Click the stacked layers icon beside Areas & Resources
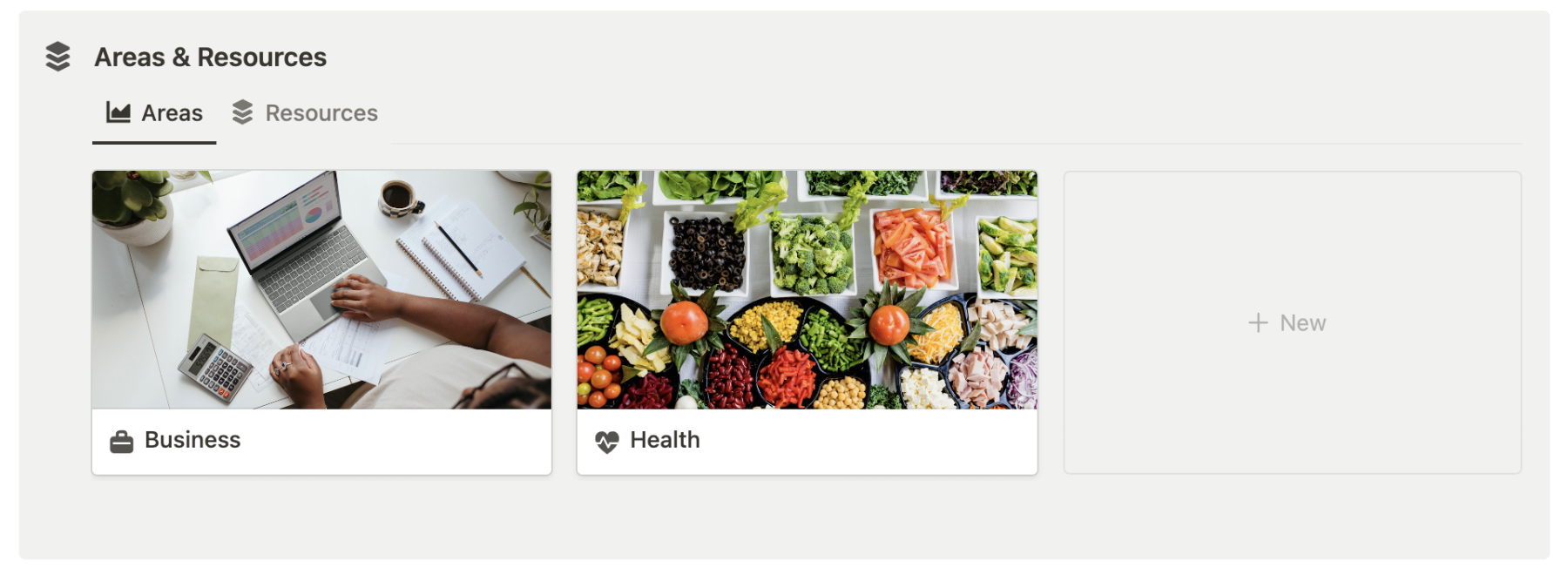Viewport: 1568px width, 575px height. [x=57, y=57]
